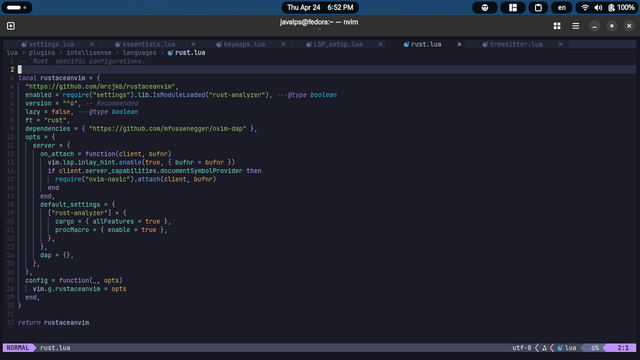Click the utf-8 encoding in statusline
Image resolution: width=640 pixels, height=360 pixels.
coord(522,348)
